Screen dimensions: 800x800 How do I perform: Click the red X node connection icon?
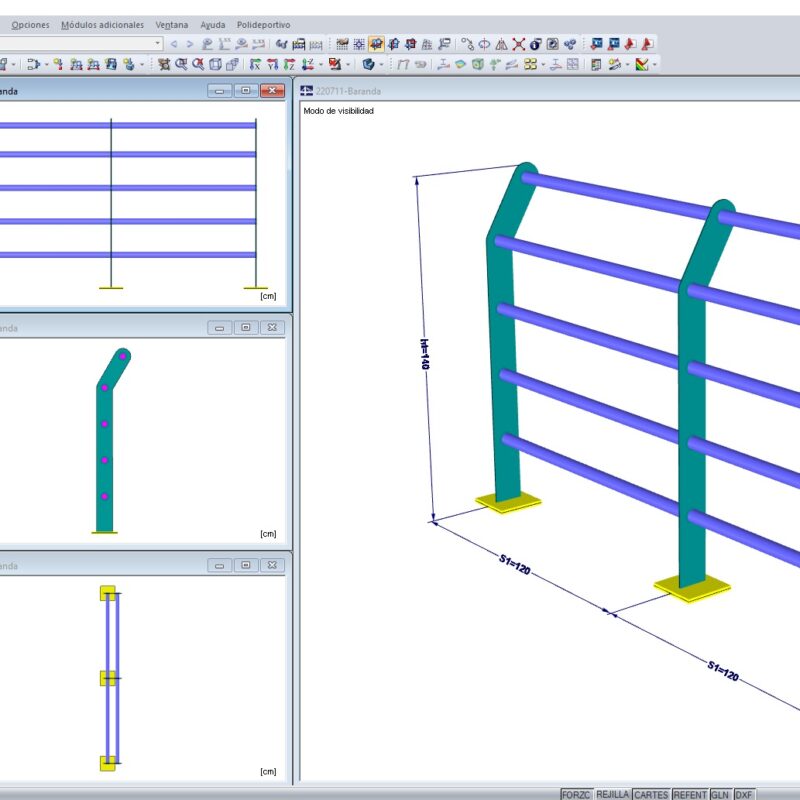[518, 44]
